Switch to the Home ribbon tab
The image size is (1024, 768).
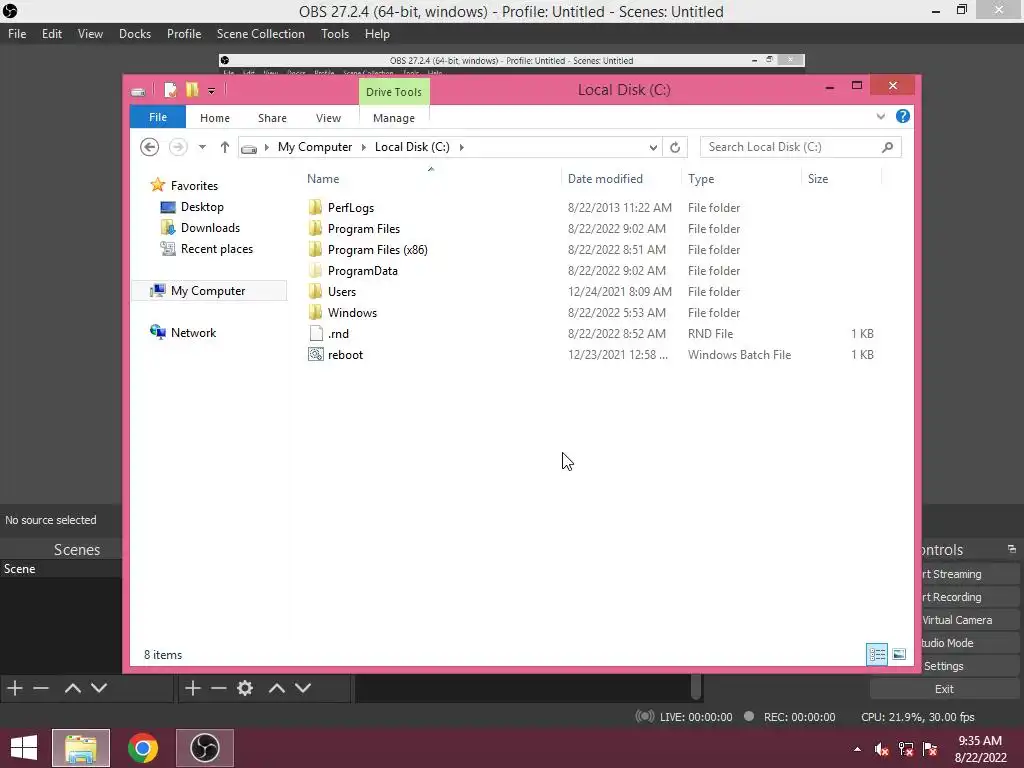215,118
